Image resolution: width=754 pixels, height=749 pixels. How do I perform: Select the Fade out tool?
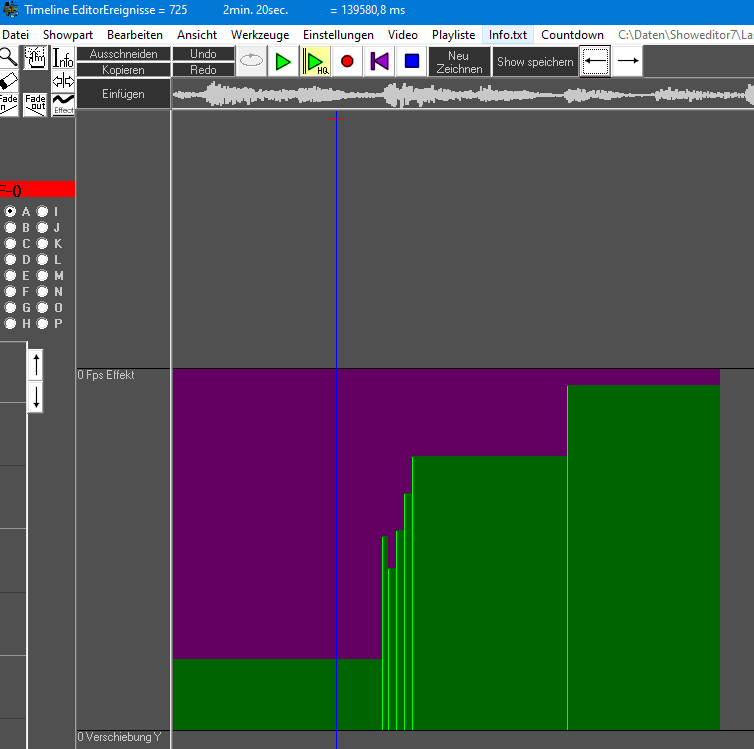point(36,104)
